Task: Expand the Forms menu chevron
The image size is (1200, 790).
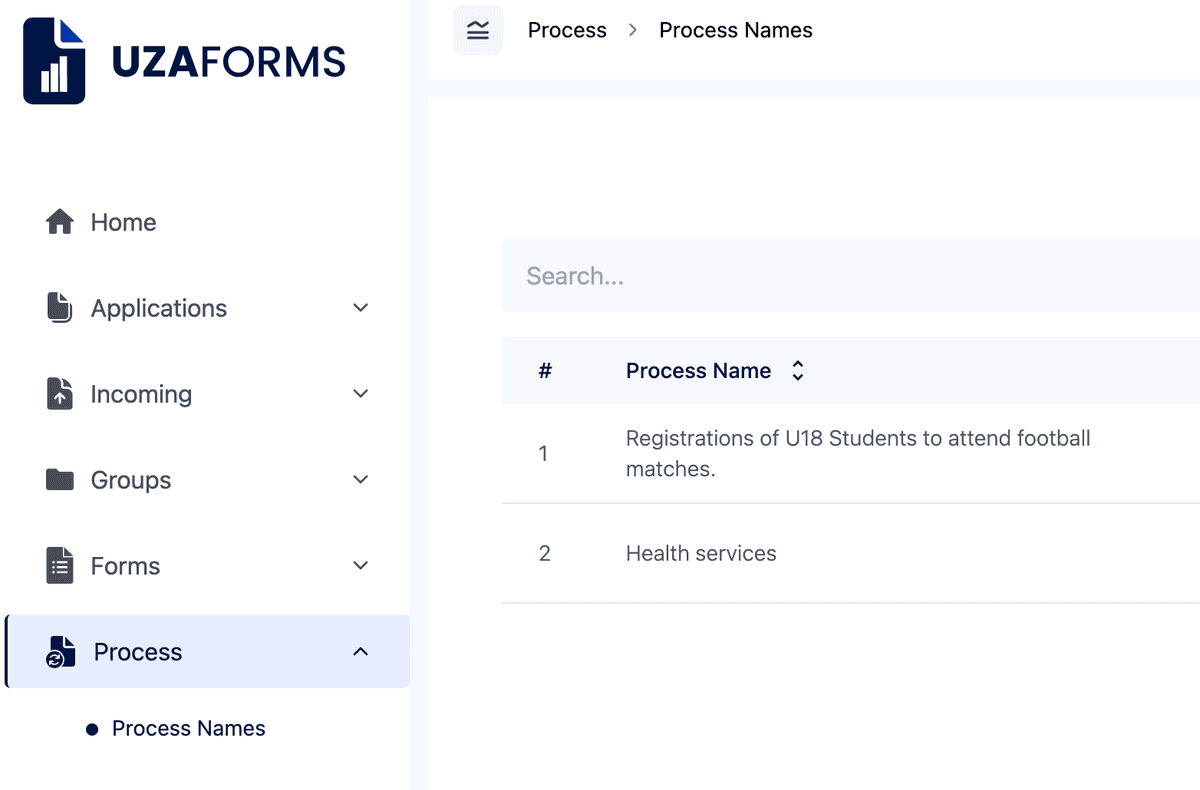Action: pyautogui.click(x=361, y=566)
